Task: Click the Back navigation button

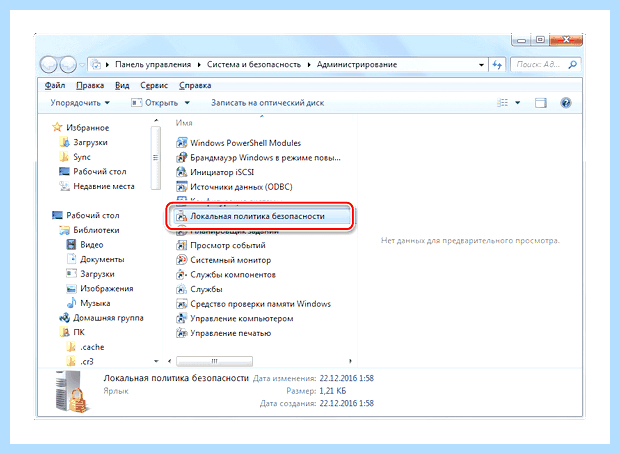Action: 49,64
